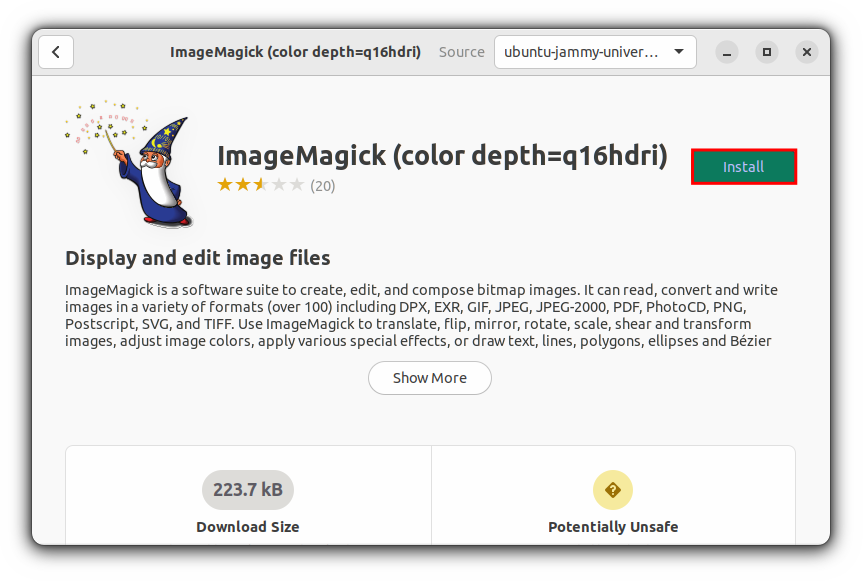Install ImageMagick
This screenshot has height=581, width=863.
coord(744,167)
